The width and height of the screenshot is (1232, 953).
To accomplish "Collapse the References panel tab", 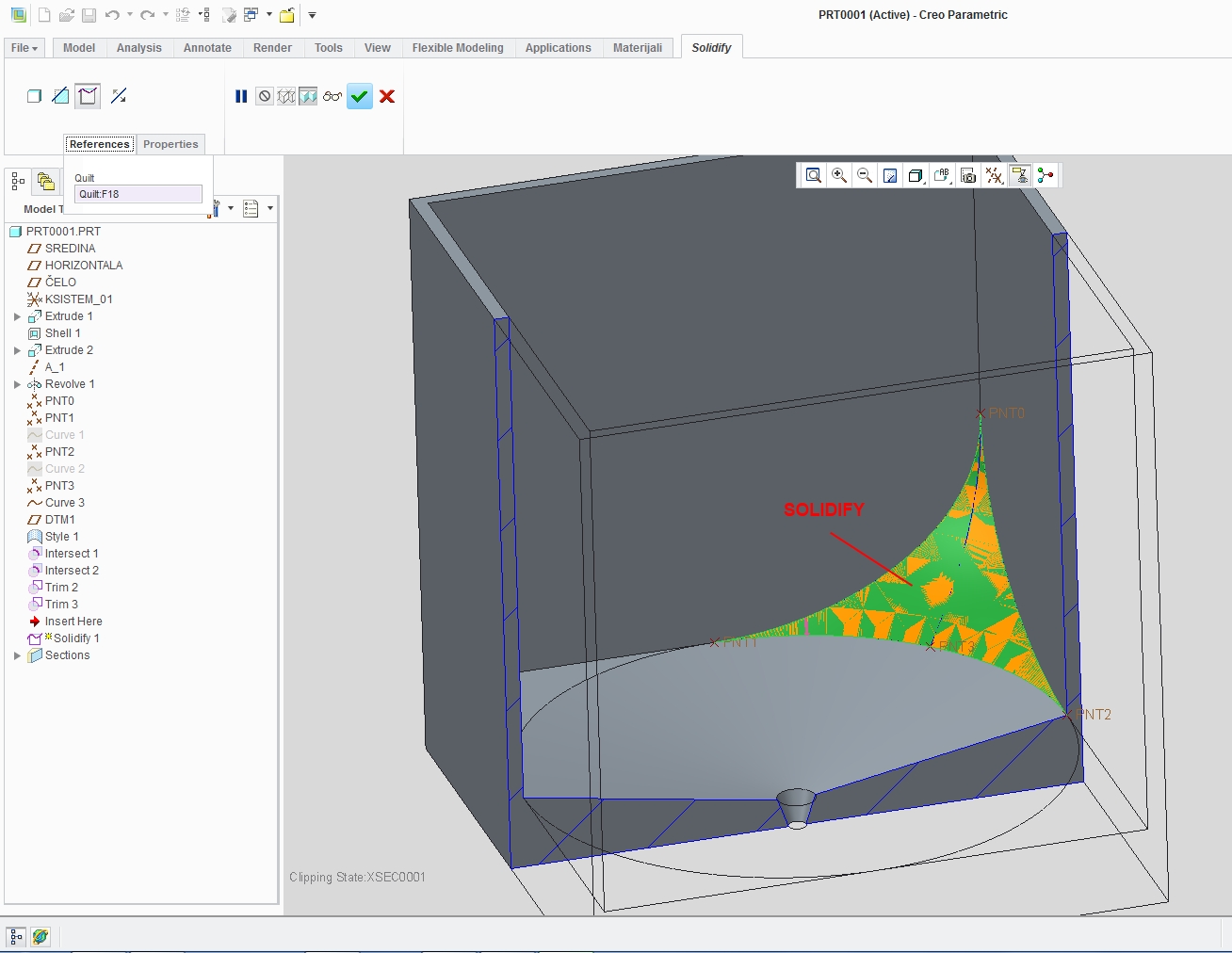I will [x=100, y=144].
